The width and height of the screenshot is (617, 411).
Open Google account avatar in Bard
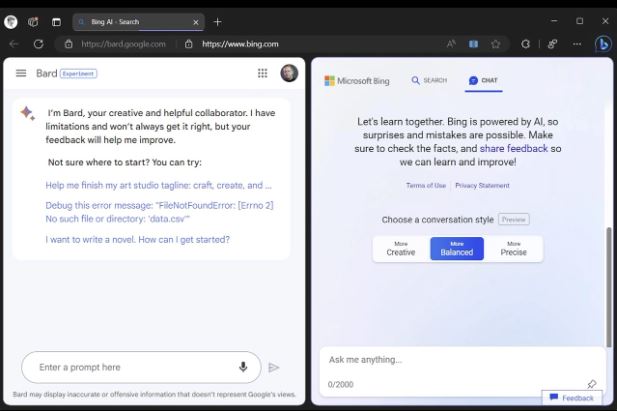coord(289,73)
